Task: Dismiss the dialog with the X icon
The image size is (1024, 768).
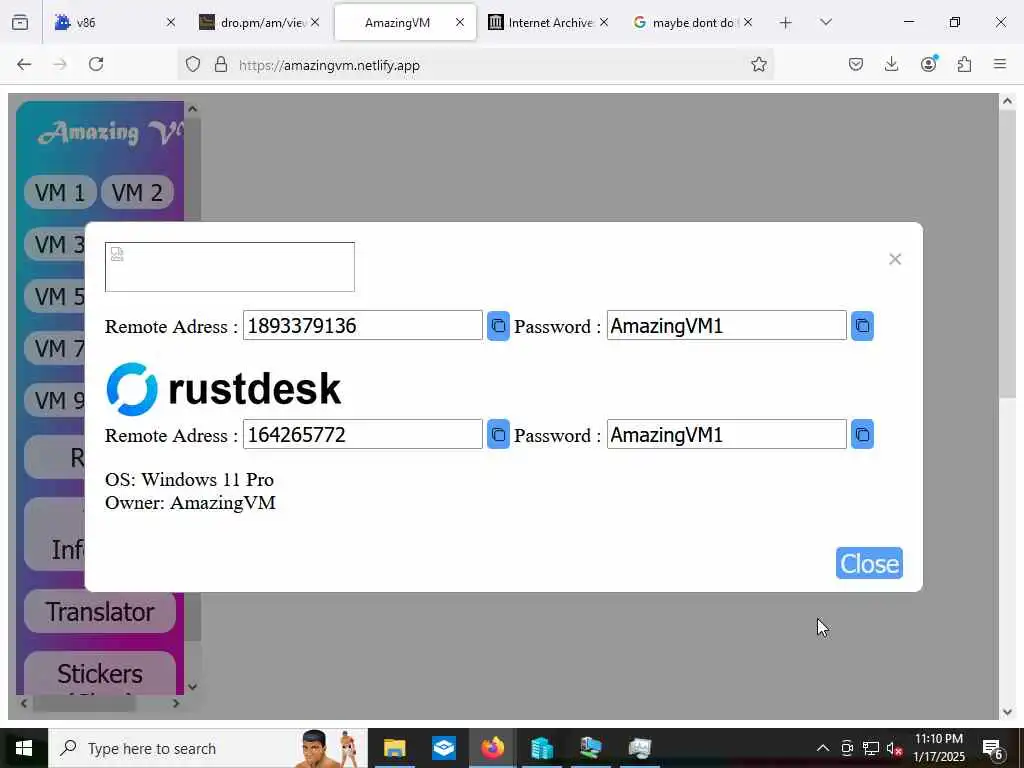Action: (x=895, y=259)
